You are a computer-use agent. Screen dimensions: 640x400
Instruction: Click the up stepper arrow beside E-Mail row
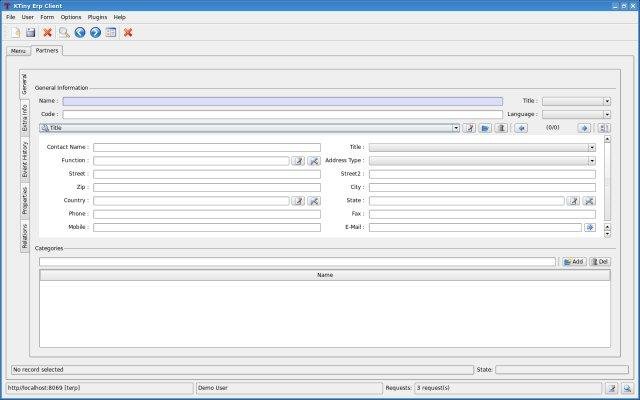[607, 227]
